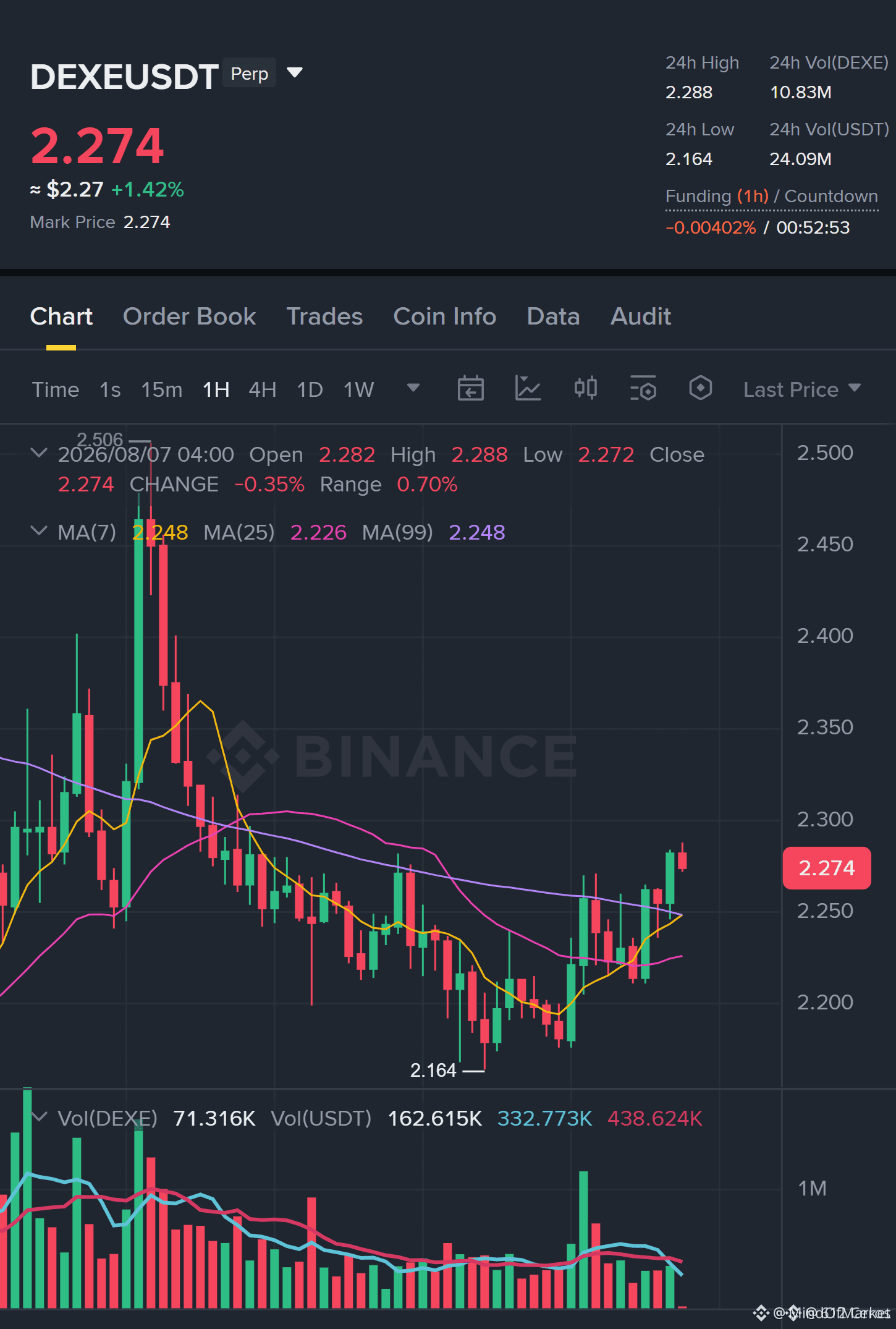The height and width of the screenshot is (1329, 896).
Task: Collapse the OHLC candle info row
Action: tap(38, 453)
